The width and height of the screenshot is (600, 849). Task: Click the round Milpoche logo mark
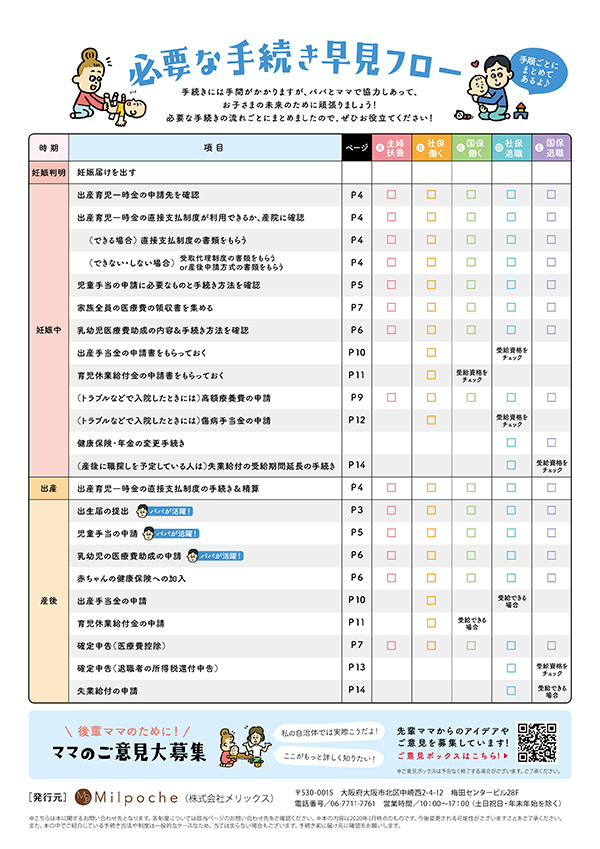83,797
